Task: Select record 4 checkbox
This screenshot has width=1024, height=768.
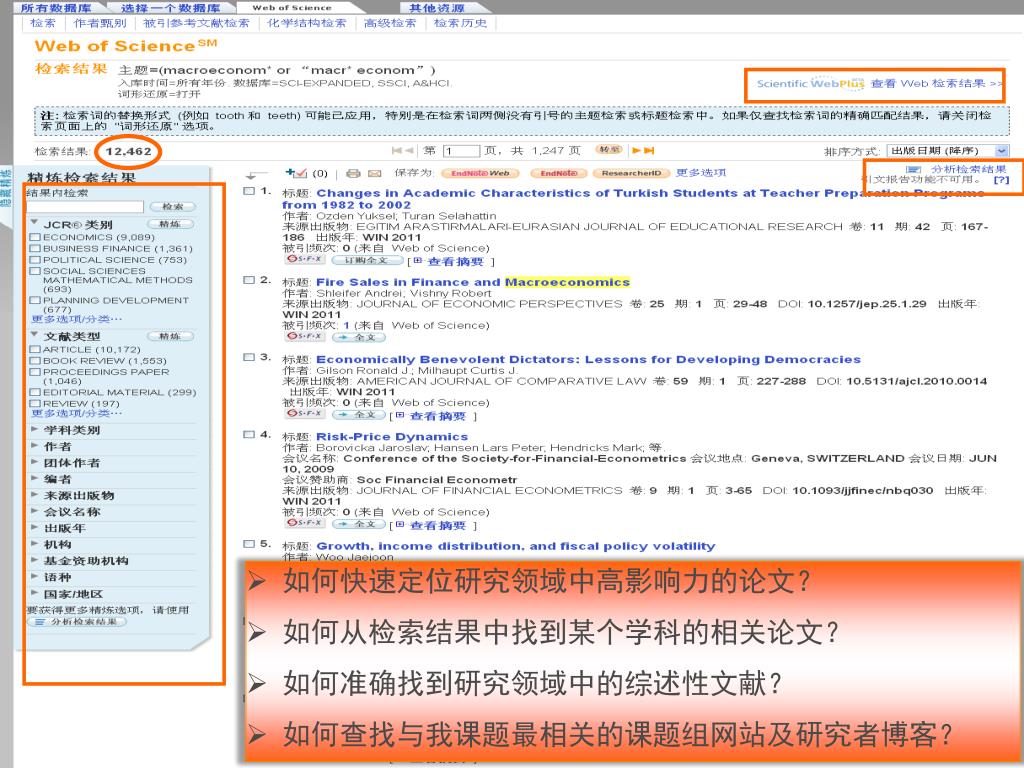Action: (x=249, y=434)
